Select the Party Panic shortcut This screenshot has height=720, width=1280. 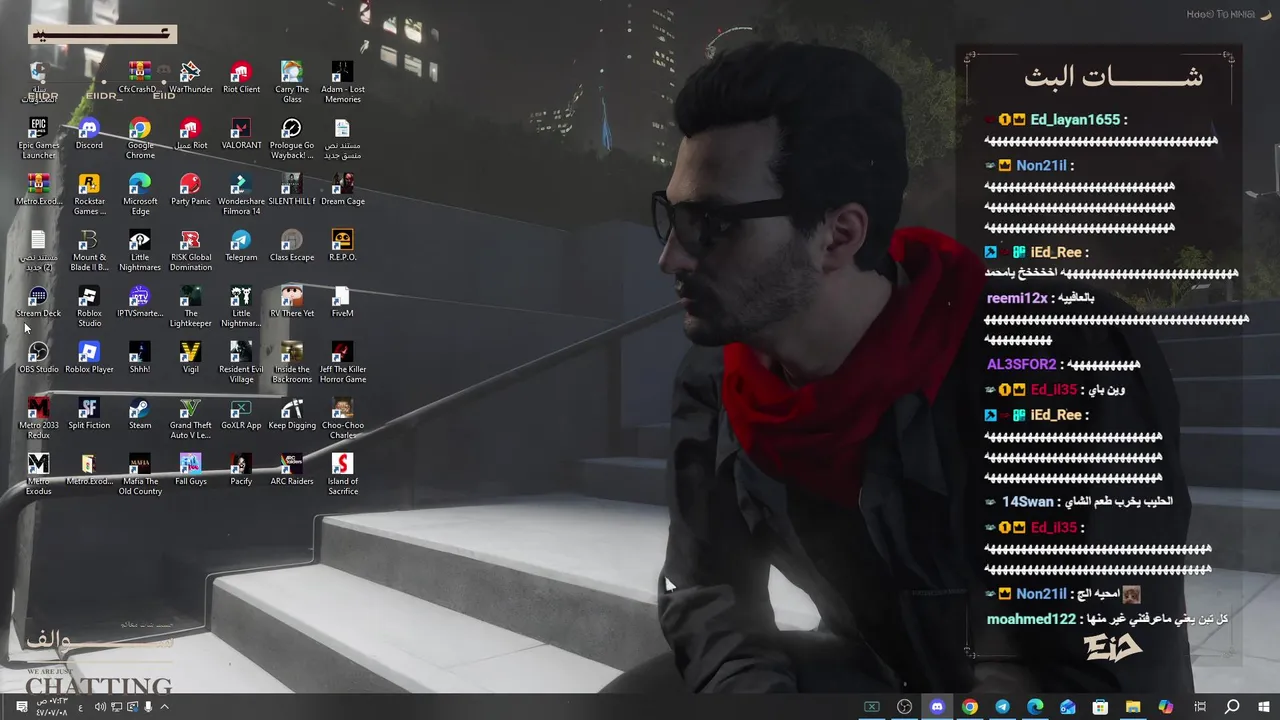tap(190, 189)
